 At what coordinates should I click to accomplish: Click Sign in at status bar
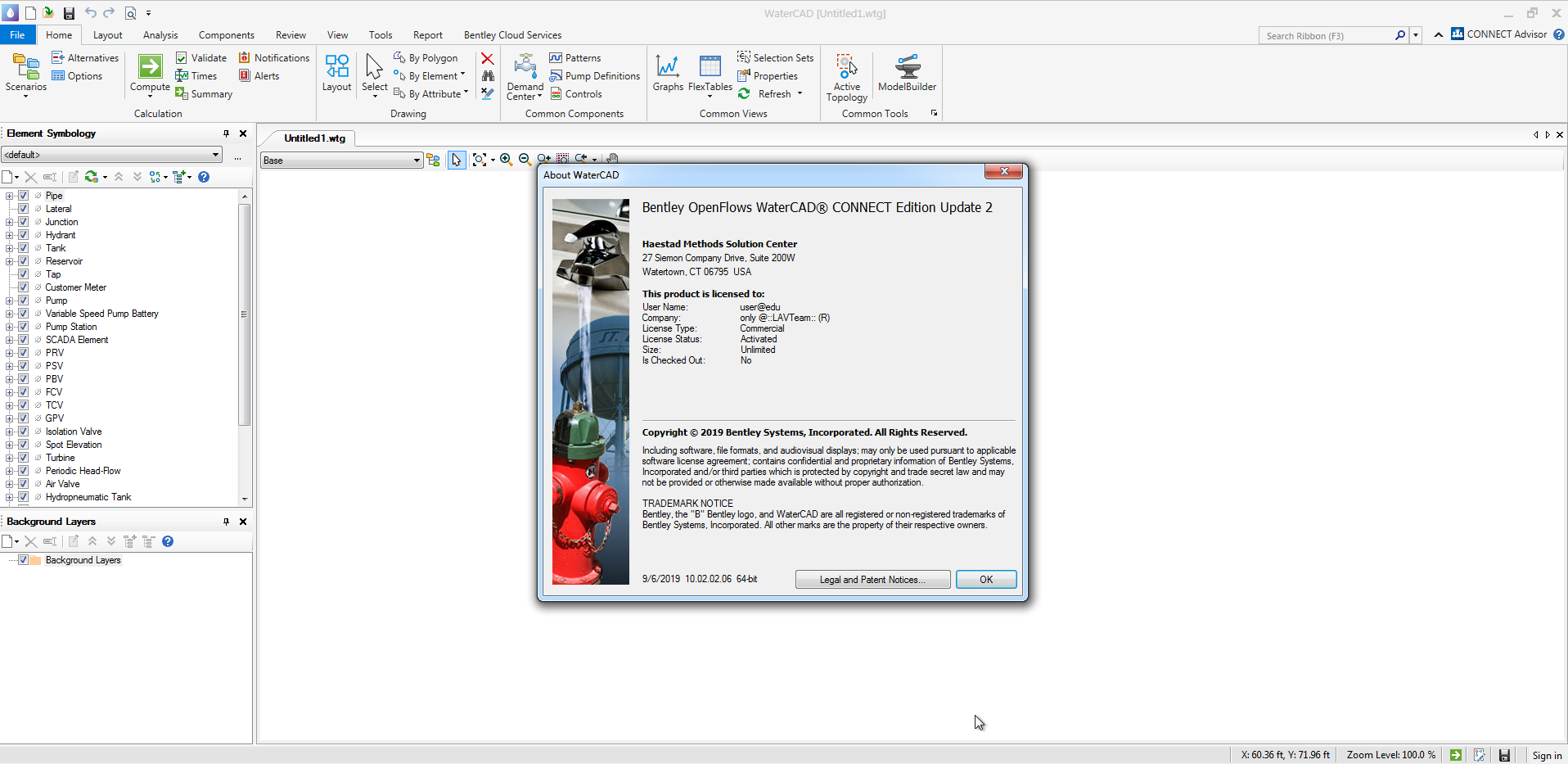[x=1547, y=755]
